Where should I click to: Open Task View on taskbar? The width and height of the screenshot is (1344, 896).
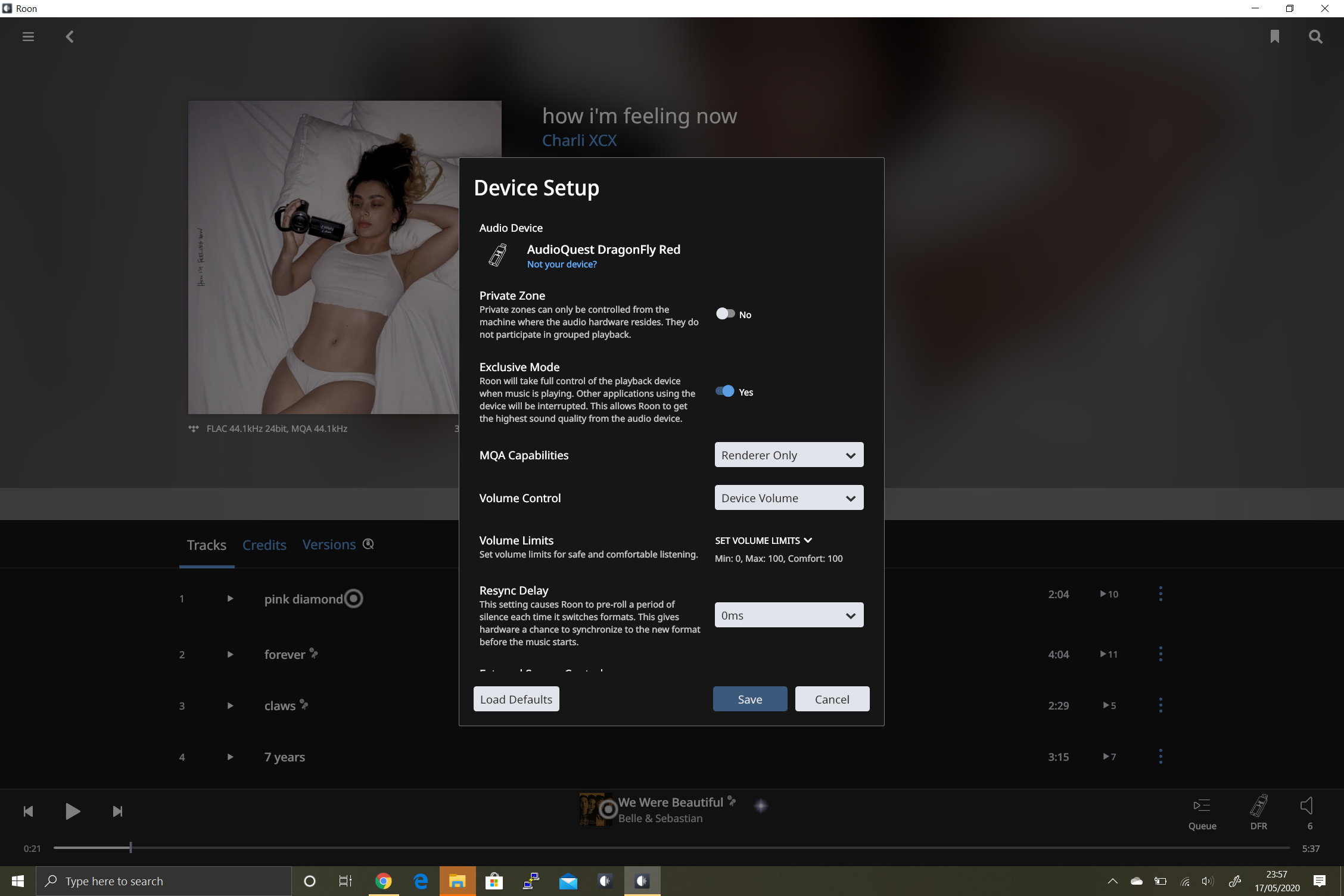[346, 881]
